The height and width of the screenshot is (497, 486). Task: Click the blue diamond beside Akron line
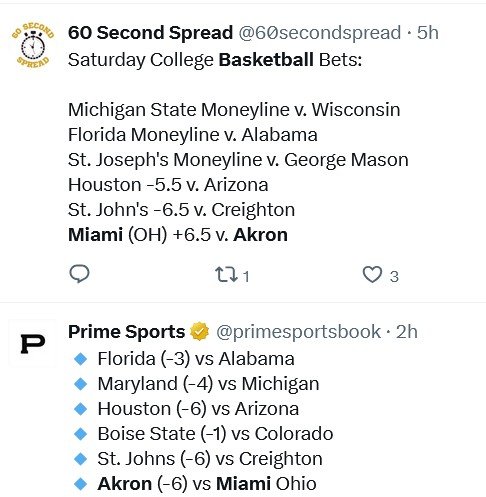[x=80, y=484]
